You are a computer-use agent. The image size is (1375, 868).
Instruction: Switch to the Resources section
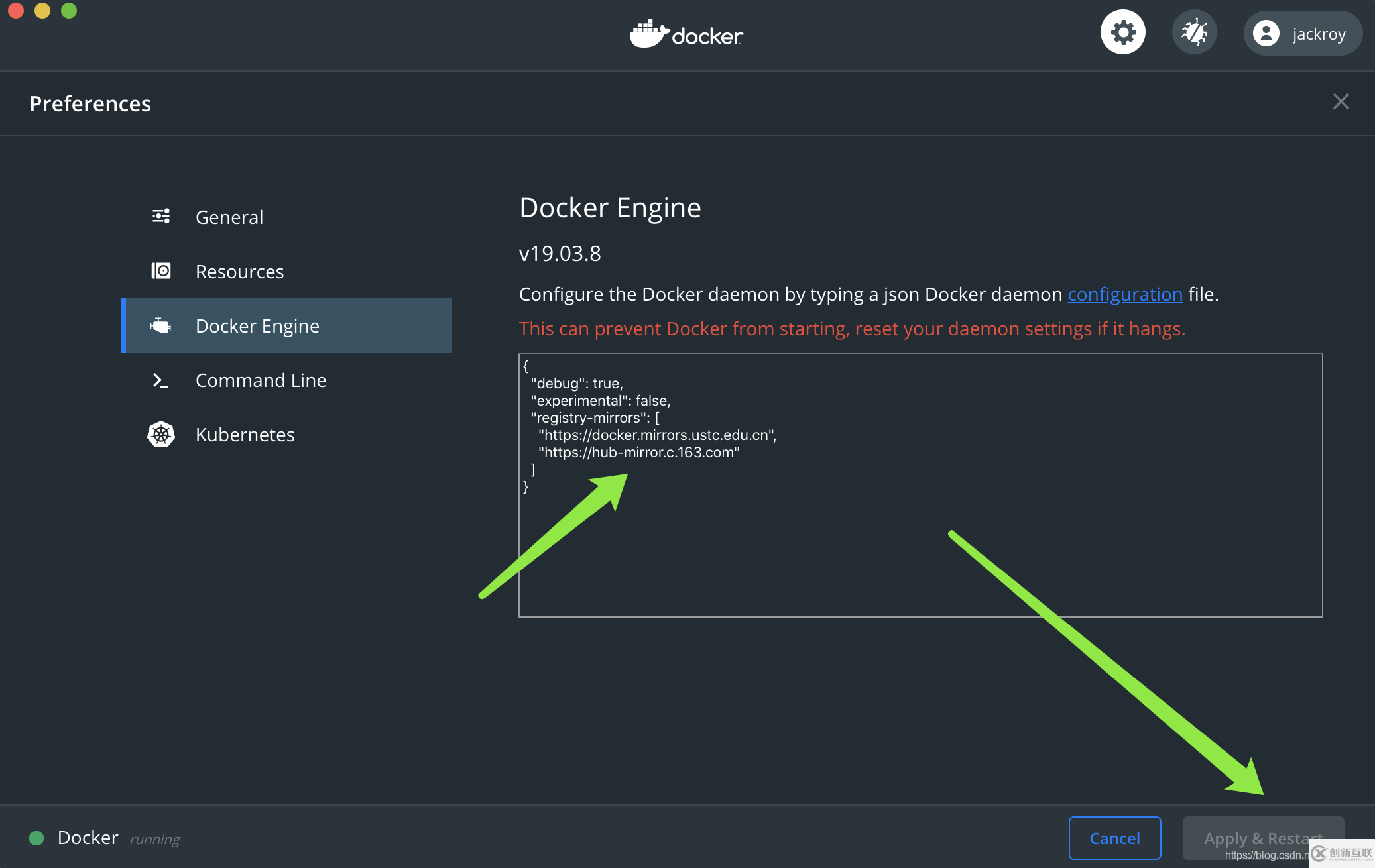[239, 271]
